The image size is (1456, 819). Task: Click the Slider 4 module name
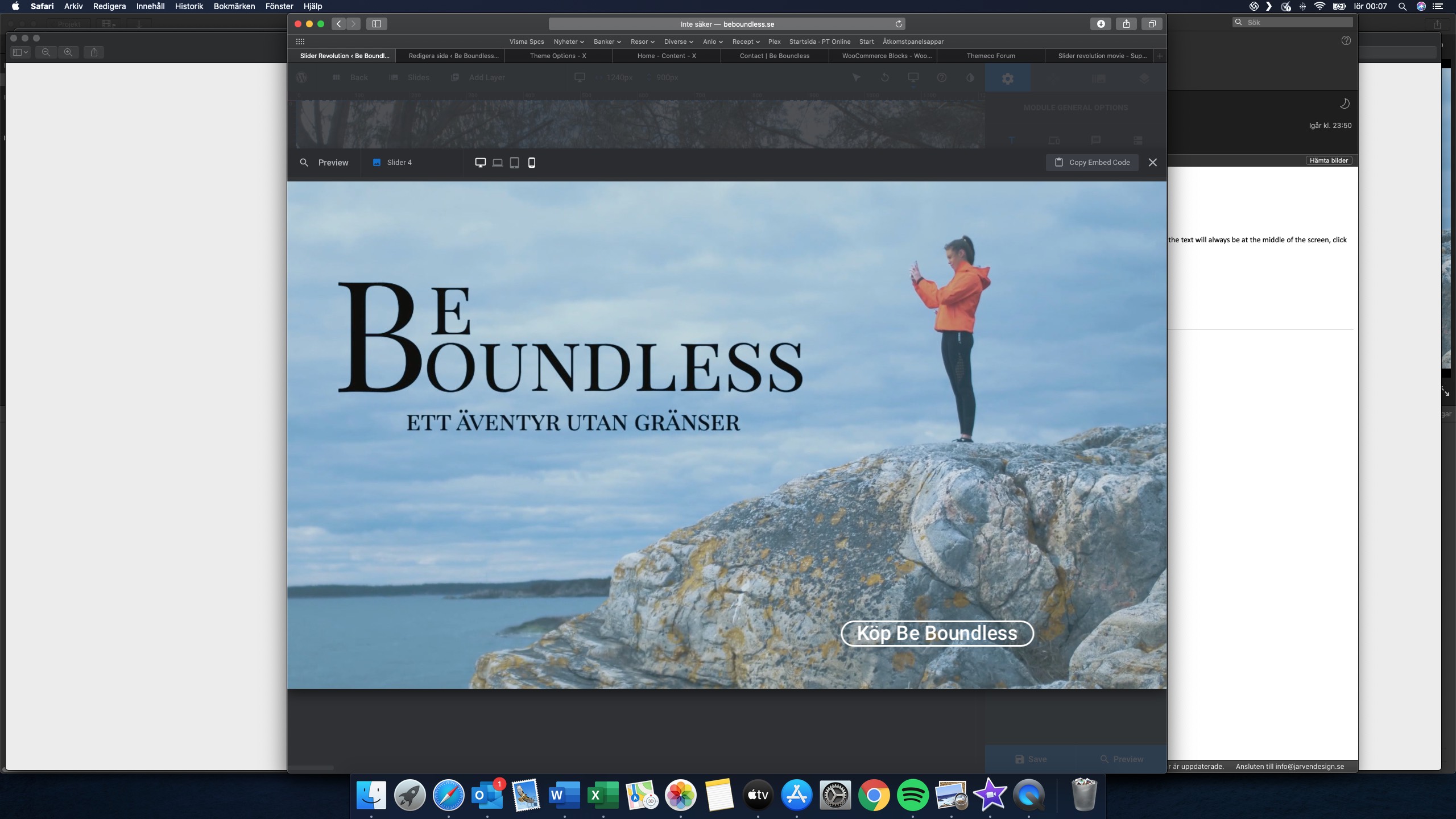click(399, 163)
